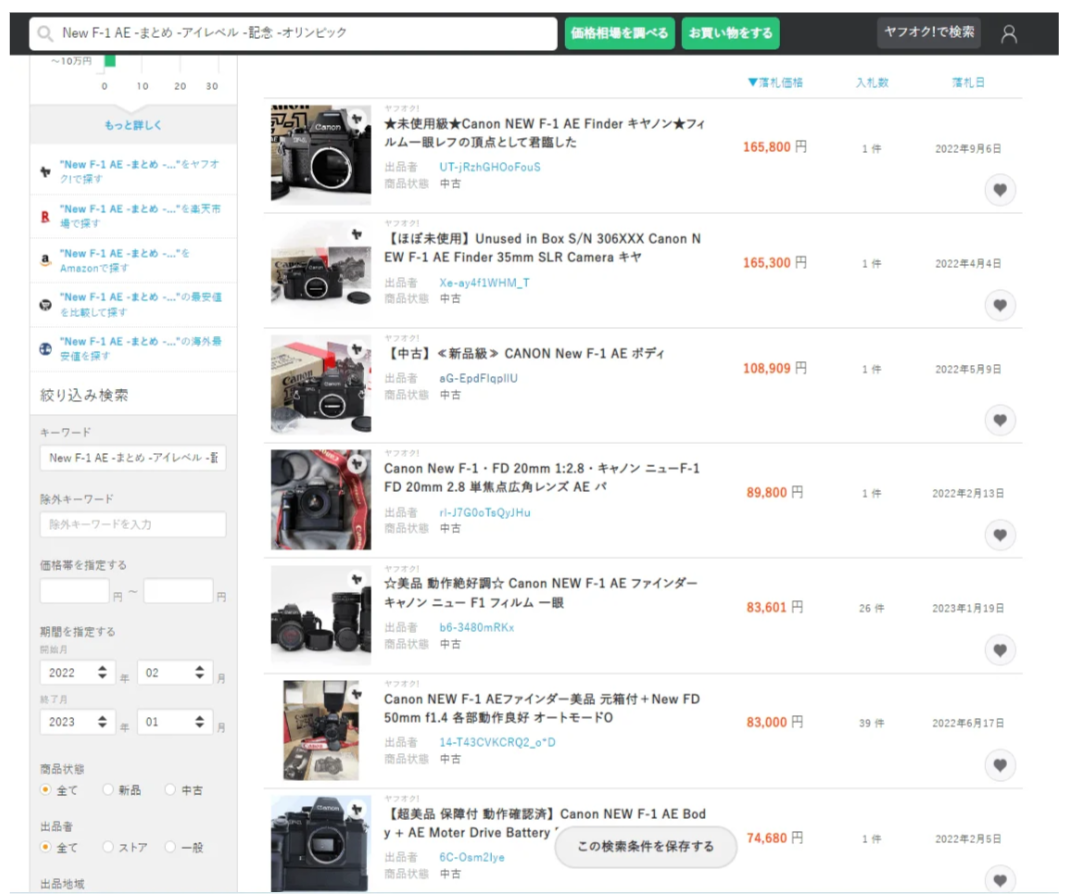The height and width of the screenshot is (895, 1066).
Task: Open 新品級 CANON New F-1 AE ボディ title
Action: click(x=524, y=354)
